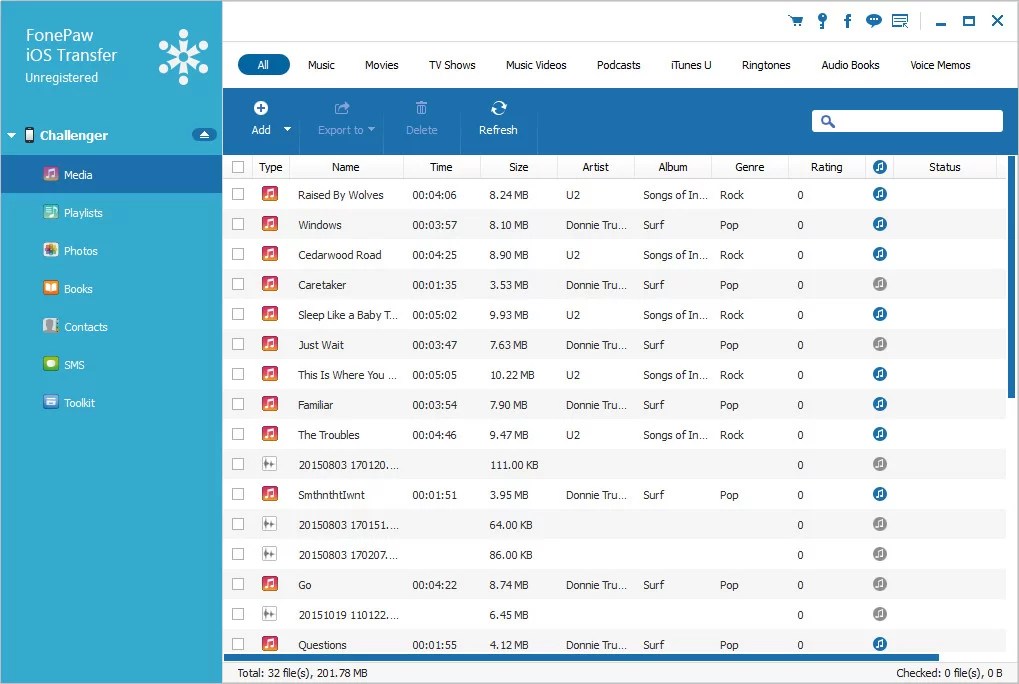
Task: Click the music note icon for Windows row
Action: 879,224
